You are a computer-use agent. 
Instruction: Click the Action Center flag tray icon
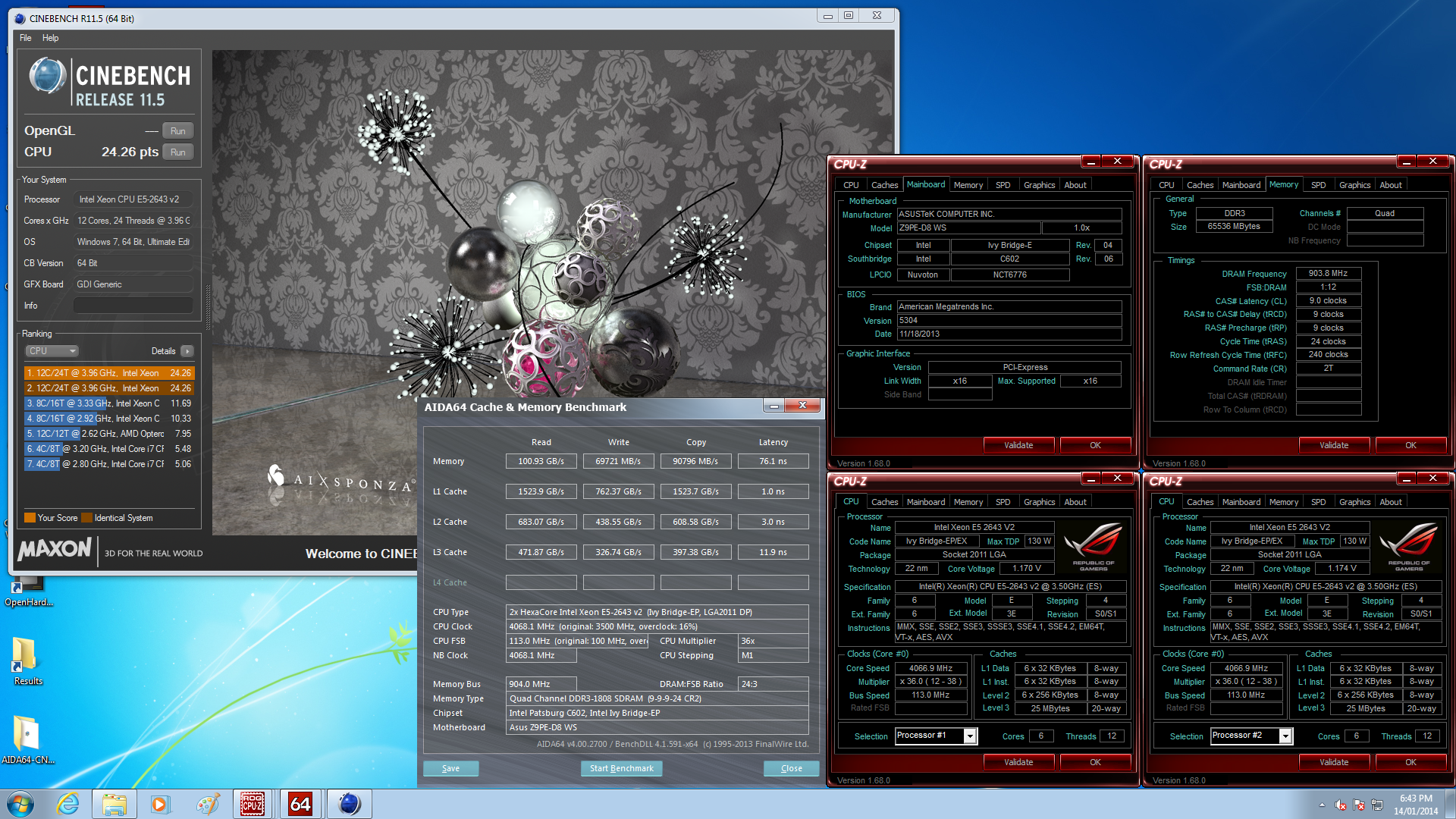pos(1358,805)
